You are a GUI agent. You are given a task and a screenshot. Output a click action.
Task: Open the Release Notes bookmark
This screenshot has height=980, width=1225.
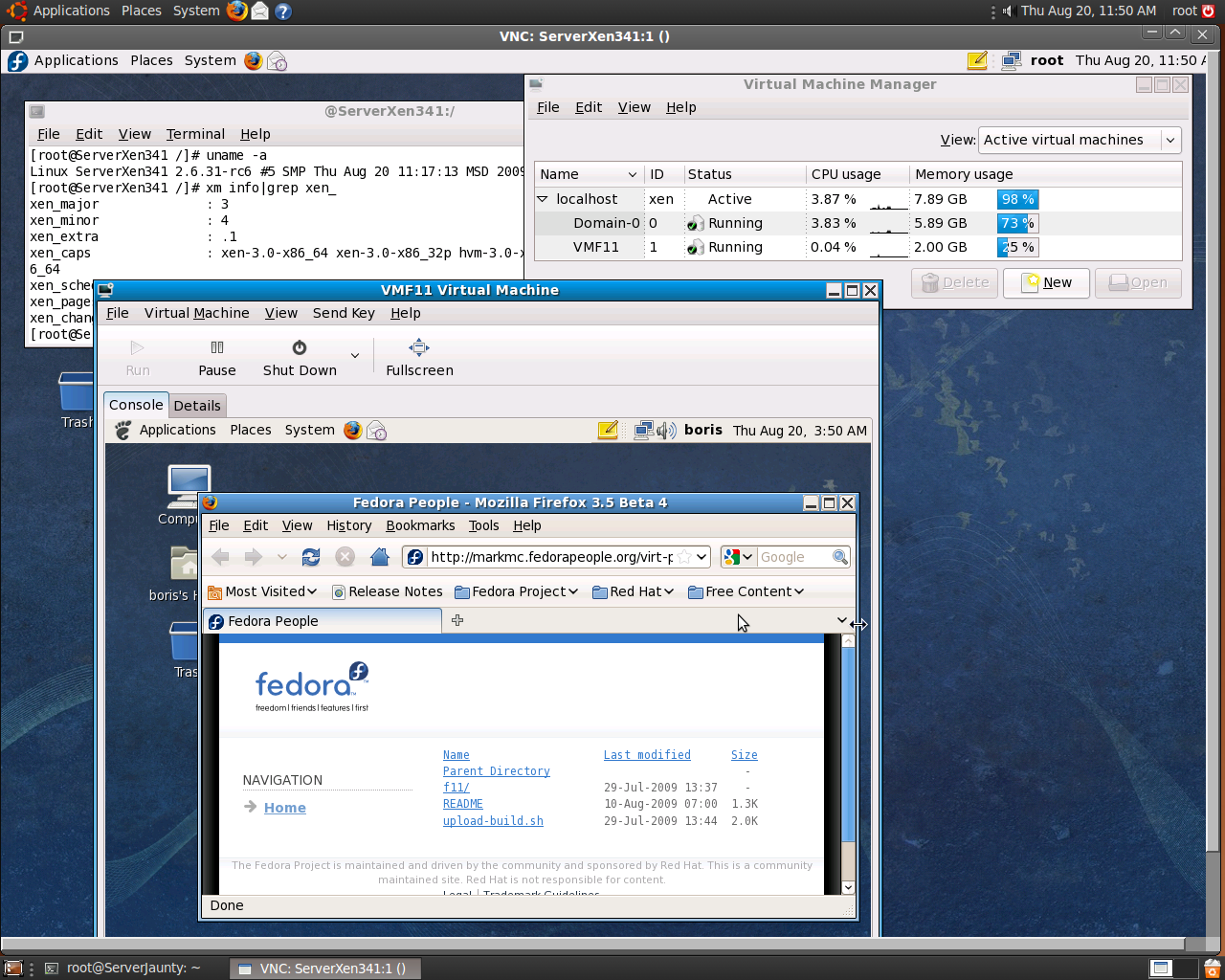(387, 591)
